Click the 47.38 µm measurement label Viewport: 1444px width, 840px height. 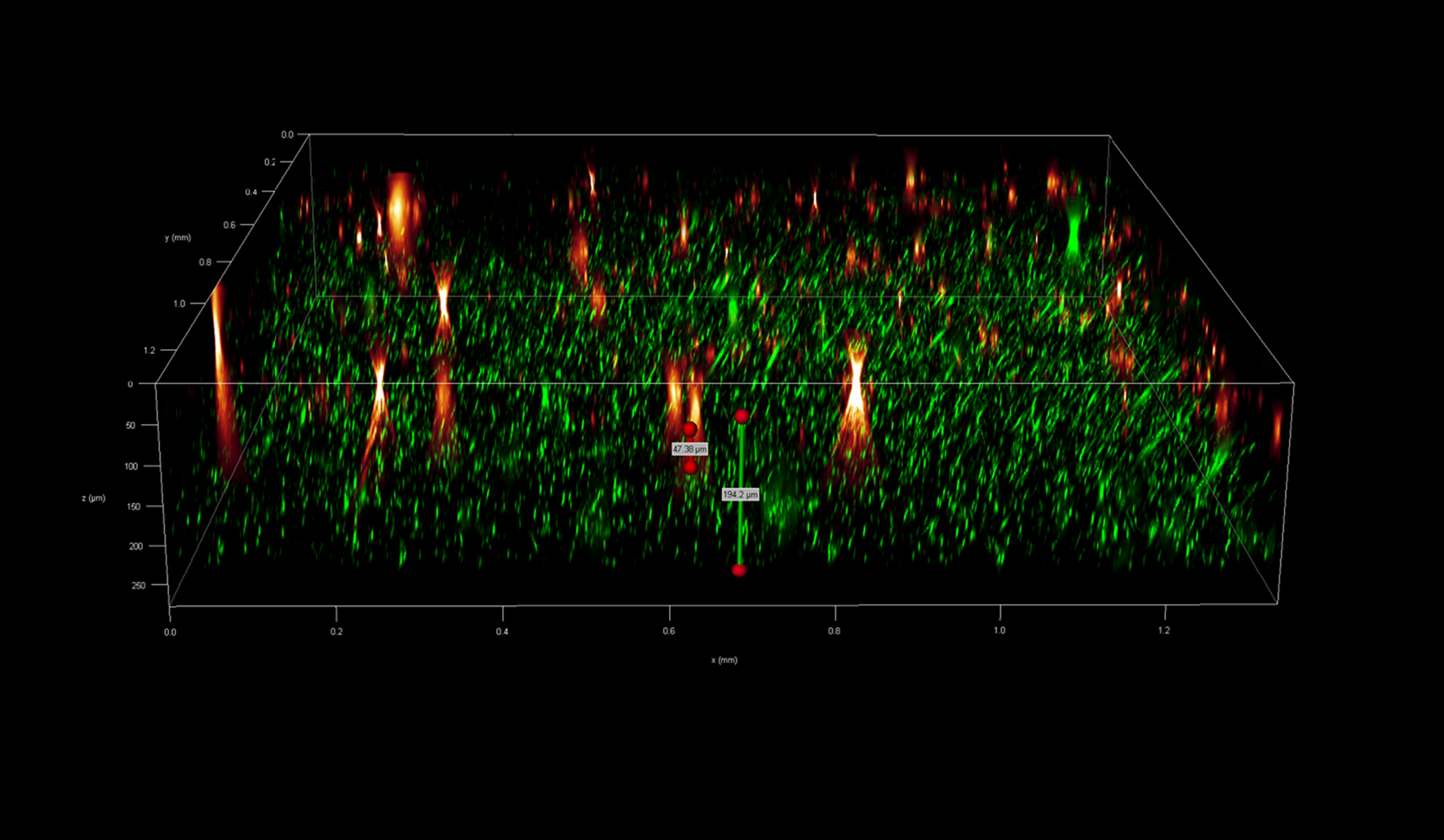[x=689, y=449]
